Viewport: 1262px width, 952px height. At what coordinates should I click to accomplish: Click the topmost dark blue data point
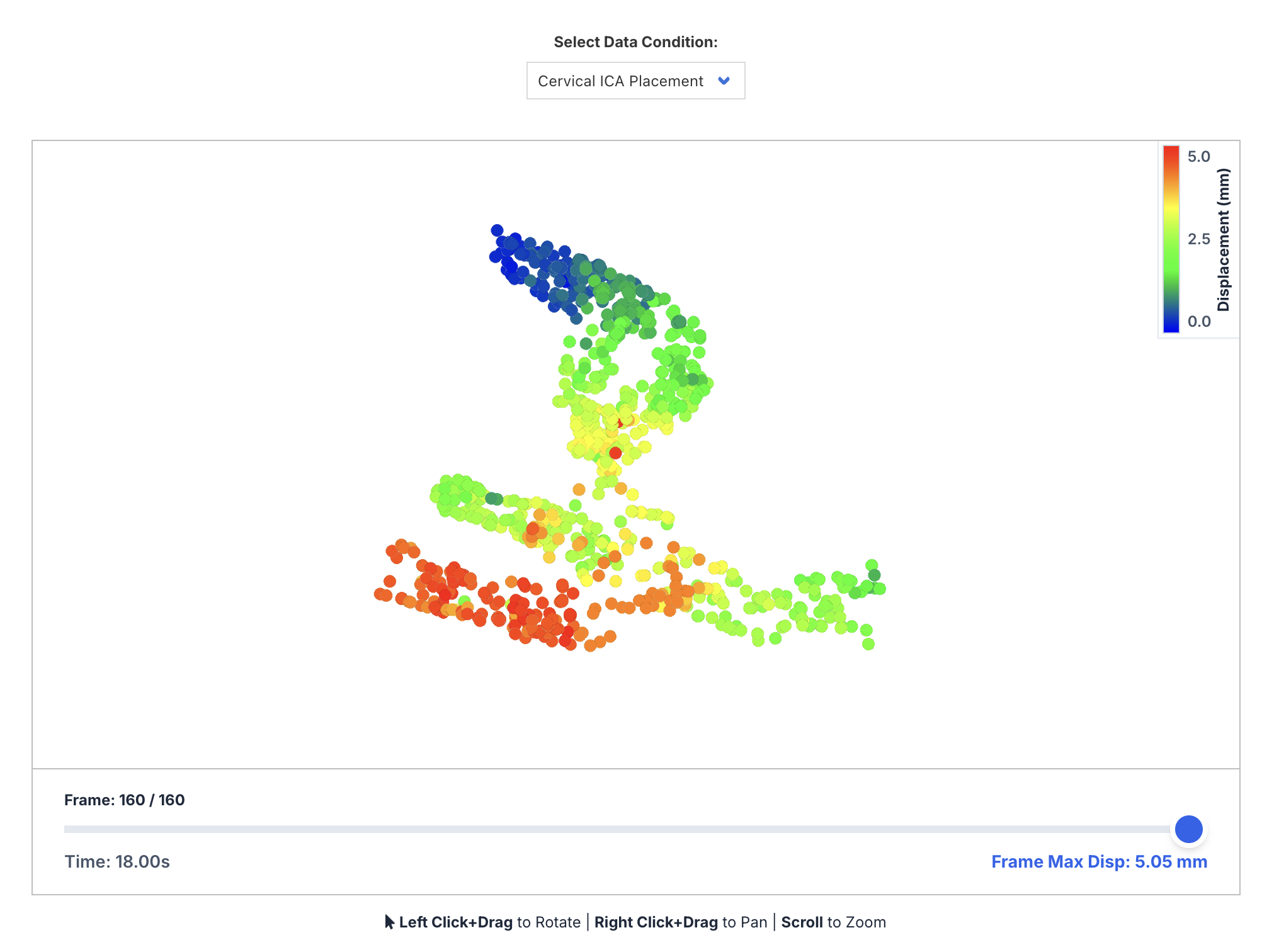coord(497,230)
